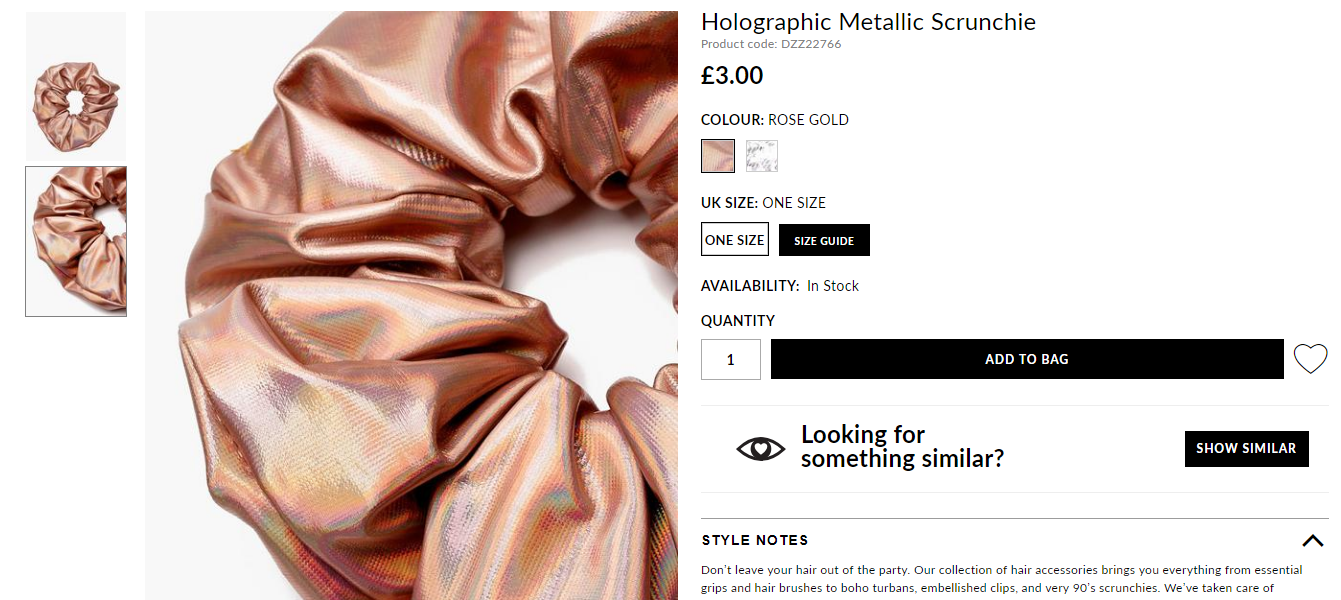Click the SHOW SIMILAR button
Screen dimensions: 1341x600
[x=1246, y=448]
